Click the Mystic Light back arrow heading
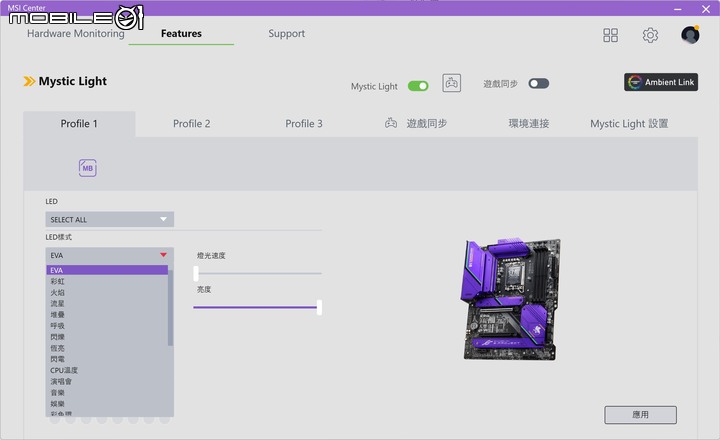This screenshot has width=720, height=440. click(65, 81)
